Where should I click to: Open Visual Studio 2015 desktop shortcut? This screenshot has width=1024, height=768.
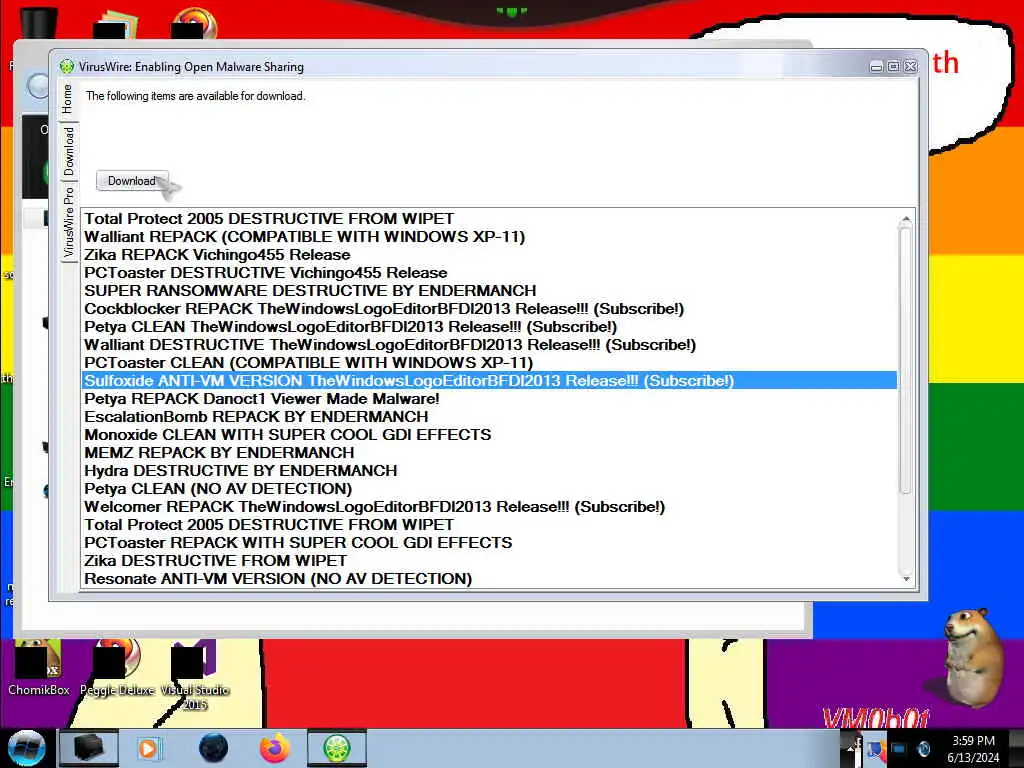click(195, 677)
